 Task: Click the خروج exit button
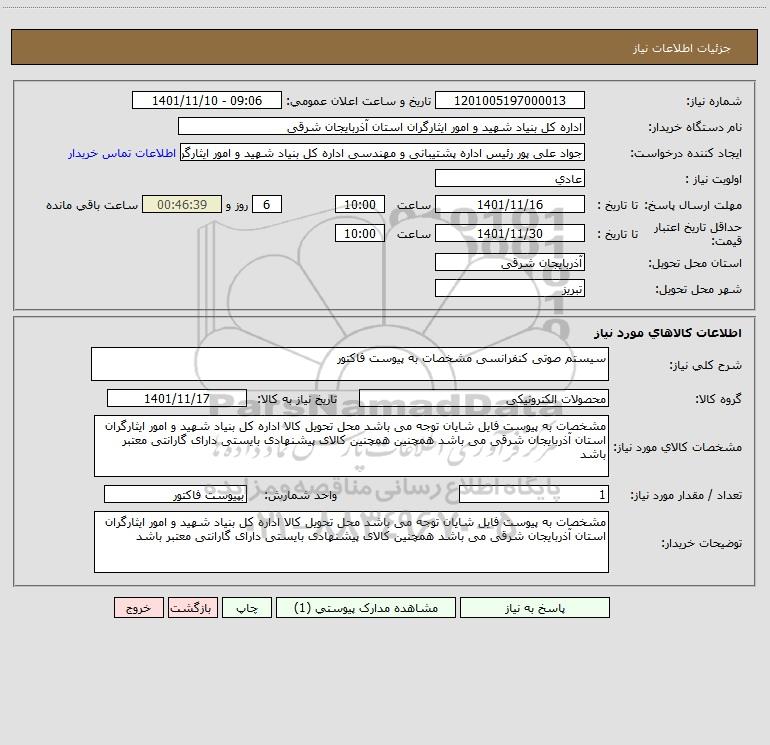point(138,607)
